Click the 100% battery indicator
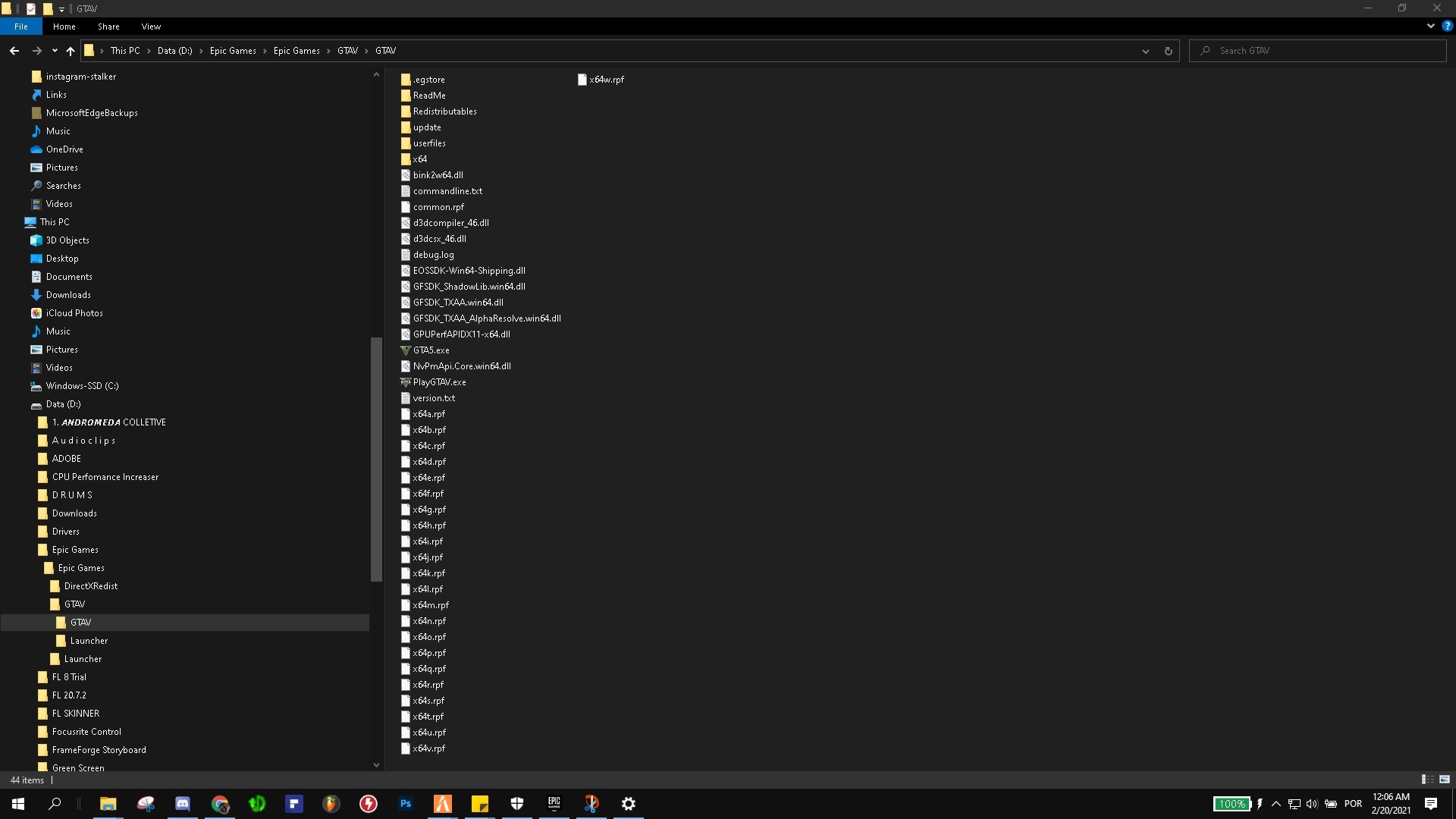Viewport: 1456px width, 819px height. pyautogui.click(x=1232, y=804)
